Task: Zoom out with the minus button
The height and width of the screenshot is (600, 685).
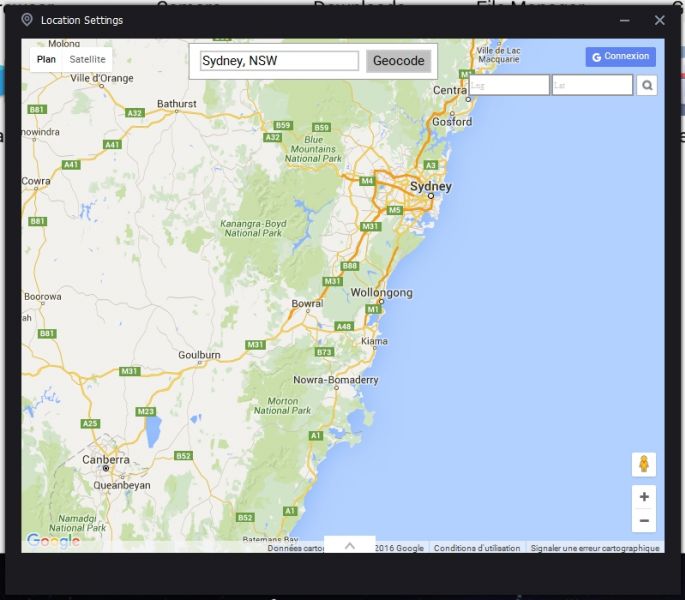Action: 644,520
